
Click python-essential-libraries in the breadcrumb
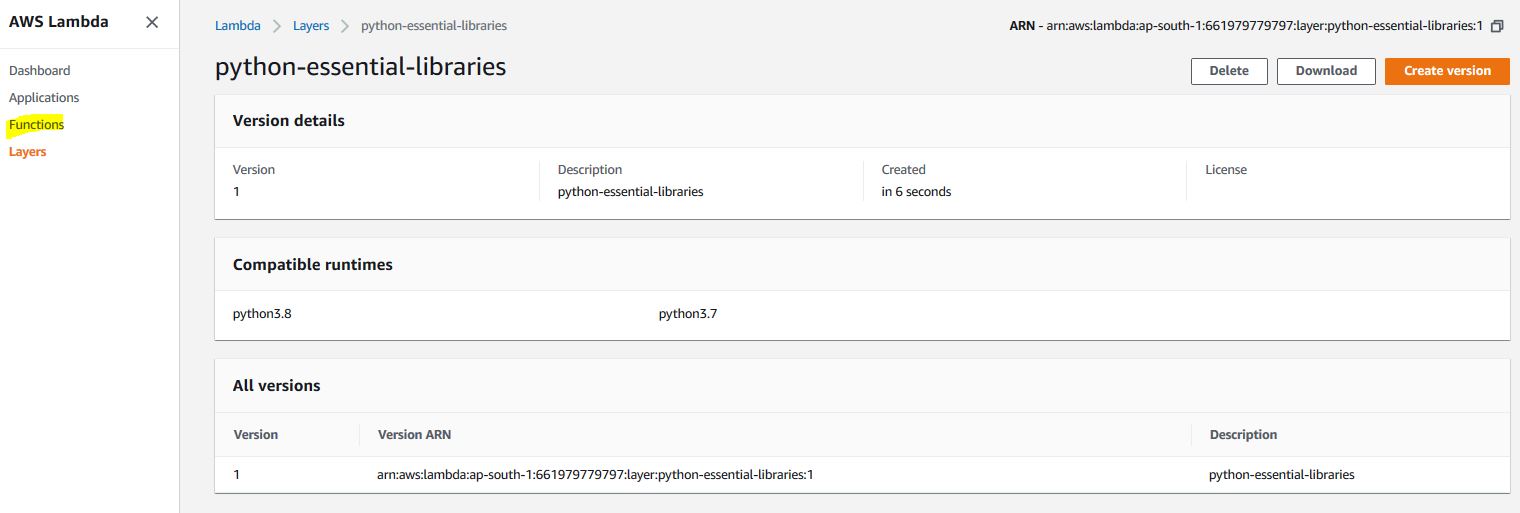pos(433,25)
